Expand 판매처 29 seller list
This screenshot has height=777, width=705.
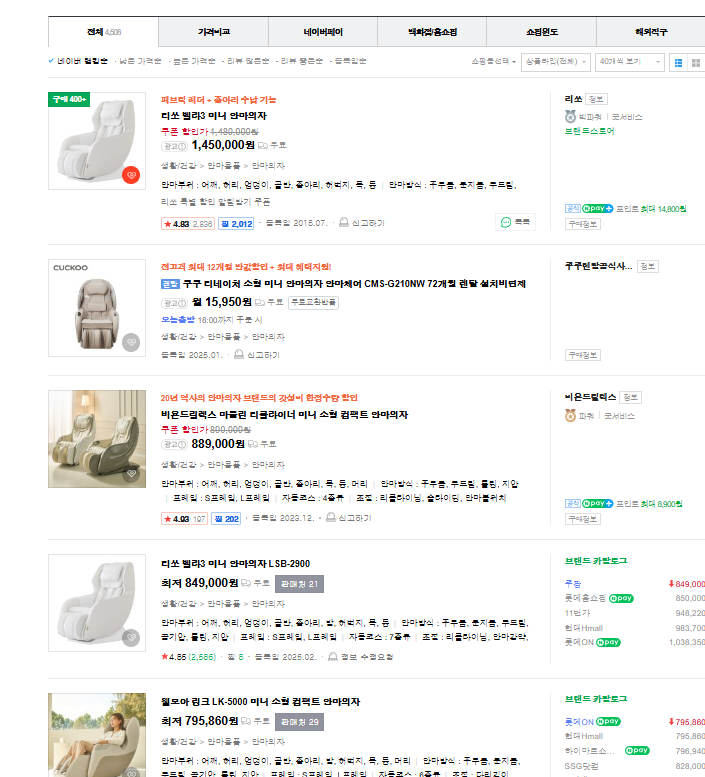299,722
